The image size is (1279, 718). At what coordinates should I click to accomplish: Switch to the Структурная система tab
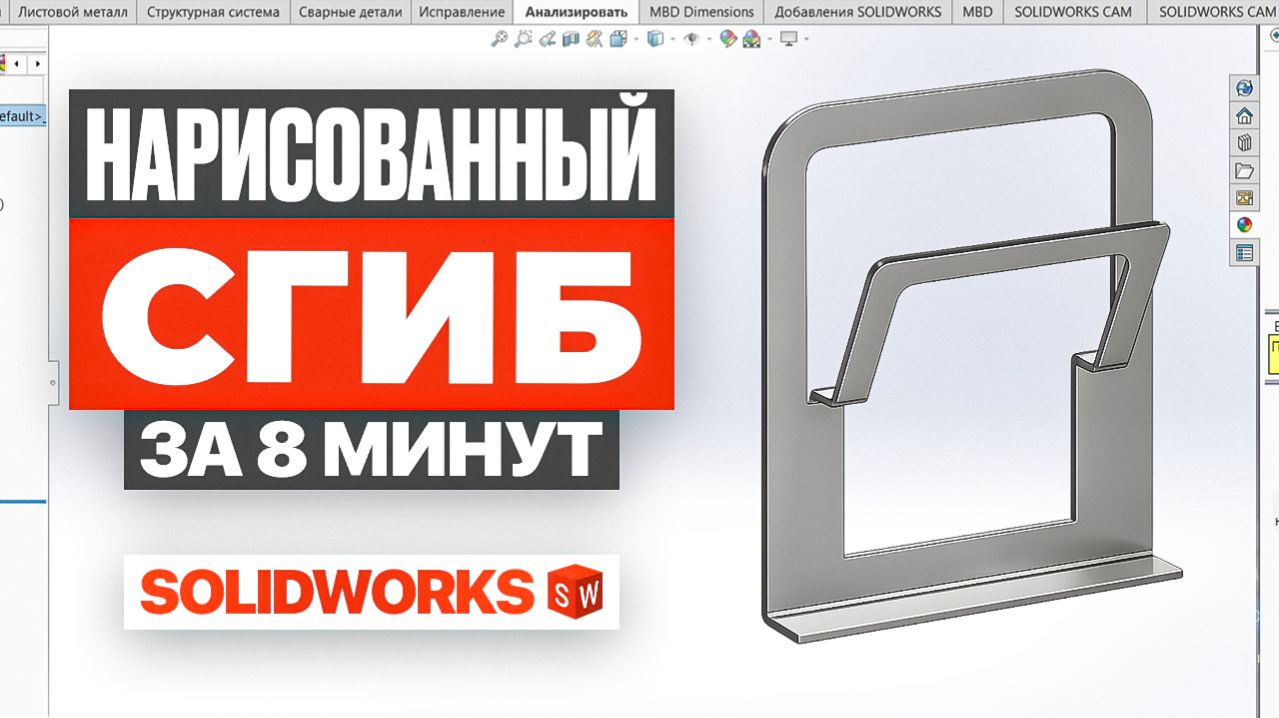click(x=213, y=12)
